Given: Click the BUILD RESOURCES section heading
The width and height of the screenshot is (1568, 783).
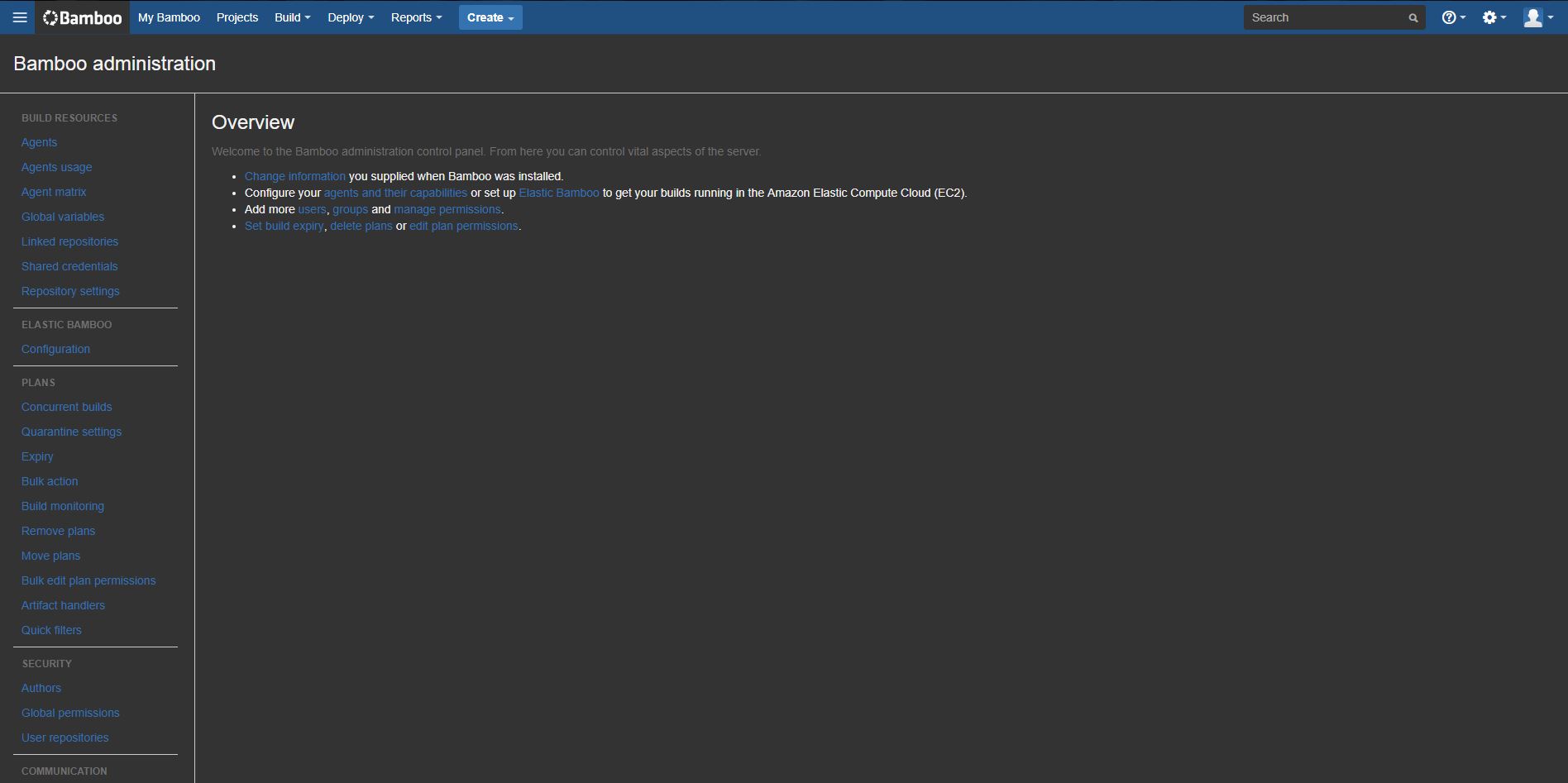Looking at the screenshot, I should tap(69, 118).
